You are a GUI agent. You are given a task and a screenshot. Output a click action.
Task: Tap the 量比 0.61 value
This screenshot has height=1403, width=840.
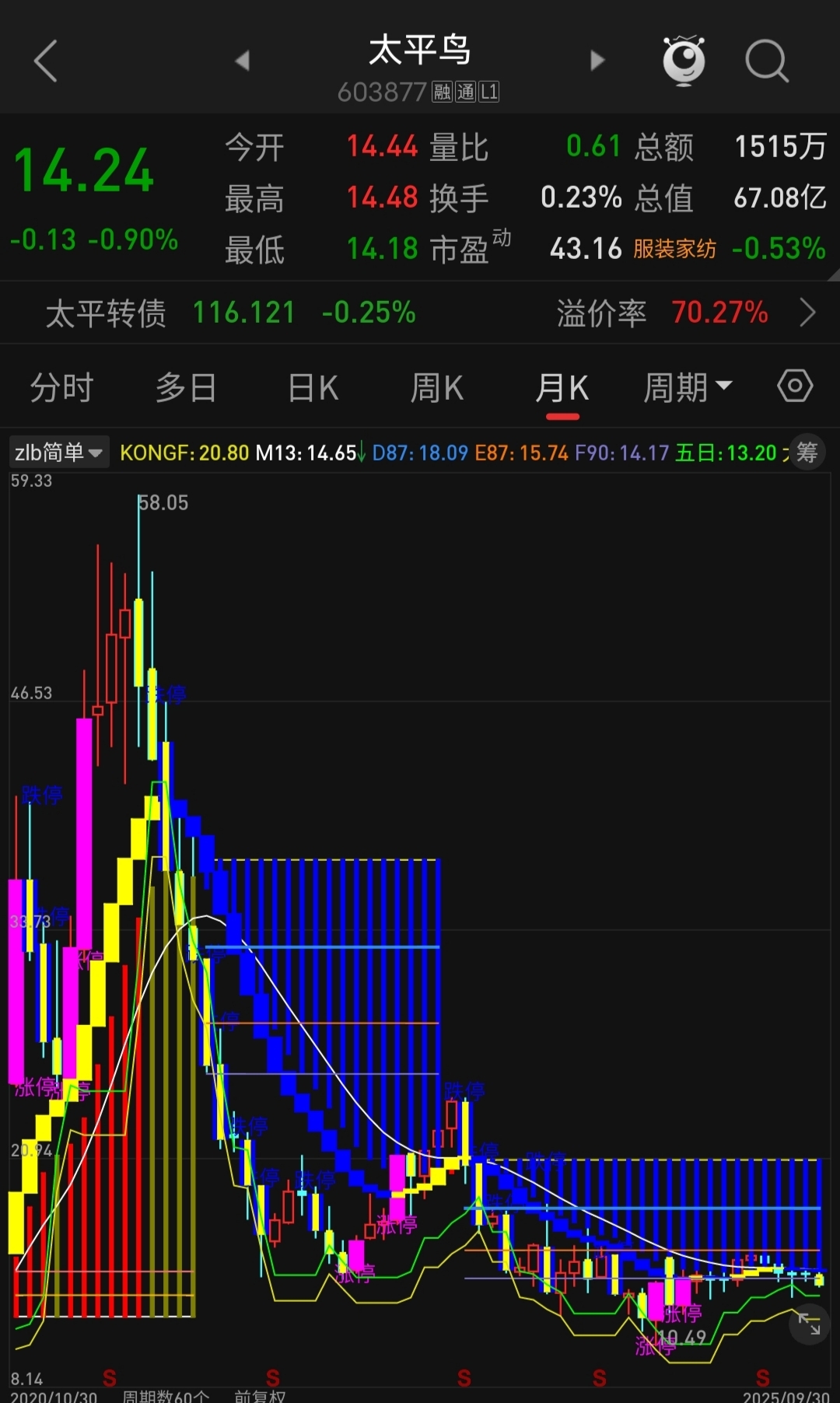point(593,146)
